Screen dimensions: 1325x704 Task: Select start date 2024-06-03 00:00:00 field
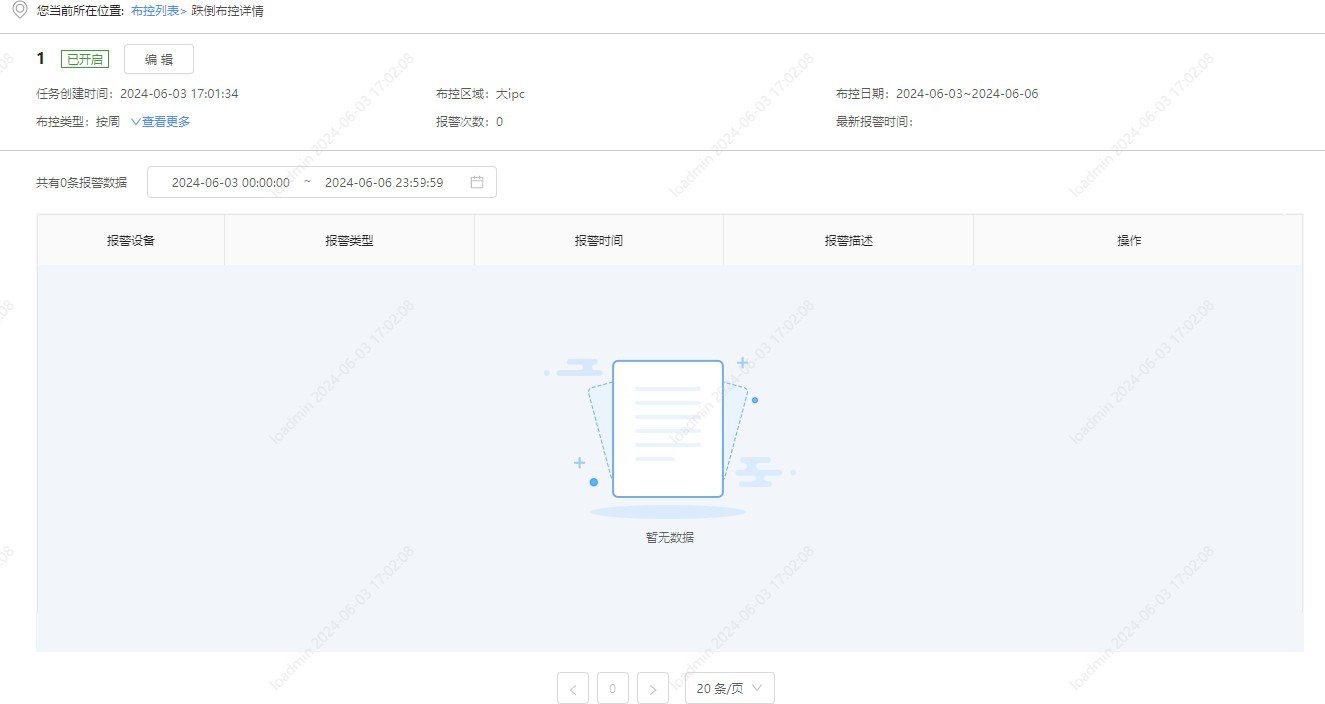pos(231,183)
